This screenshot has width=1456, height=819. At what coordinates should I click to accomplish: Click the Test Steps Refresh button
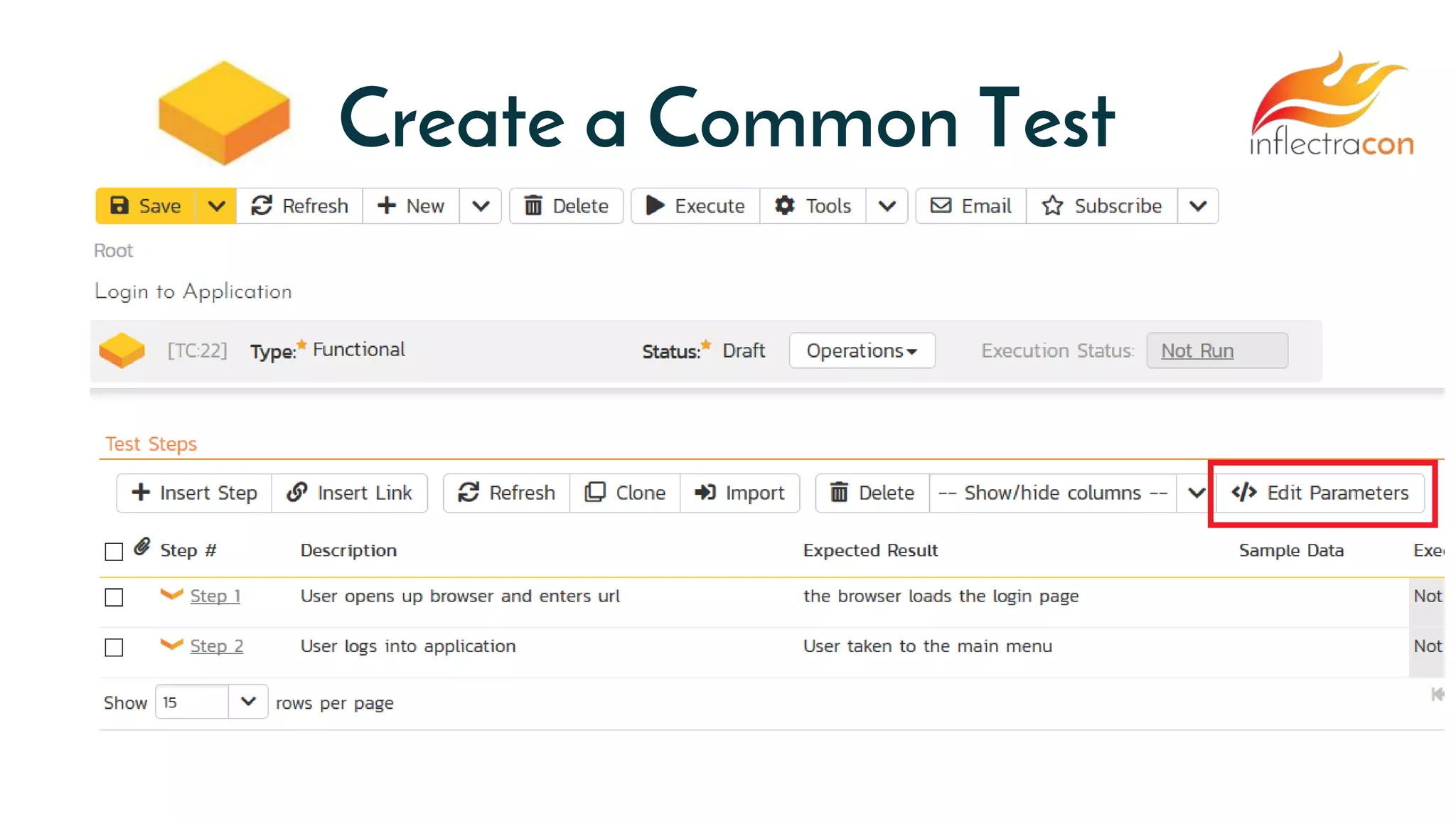(506, 493)
